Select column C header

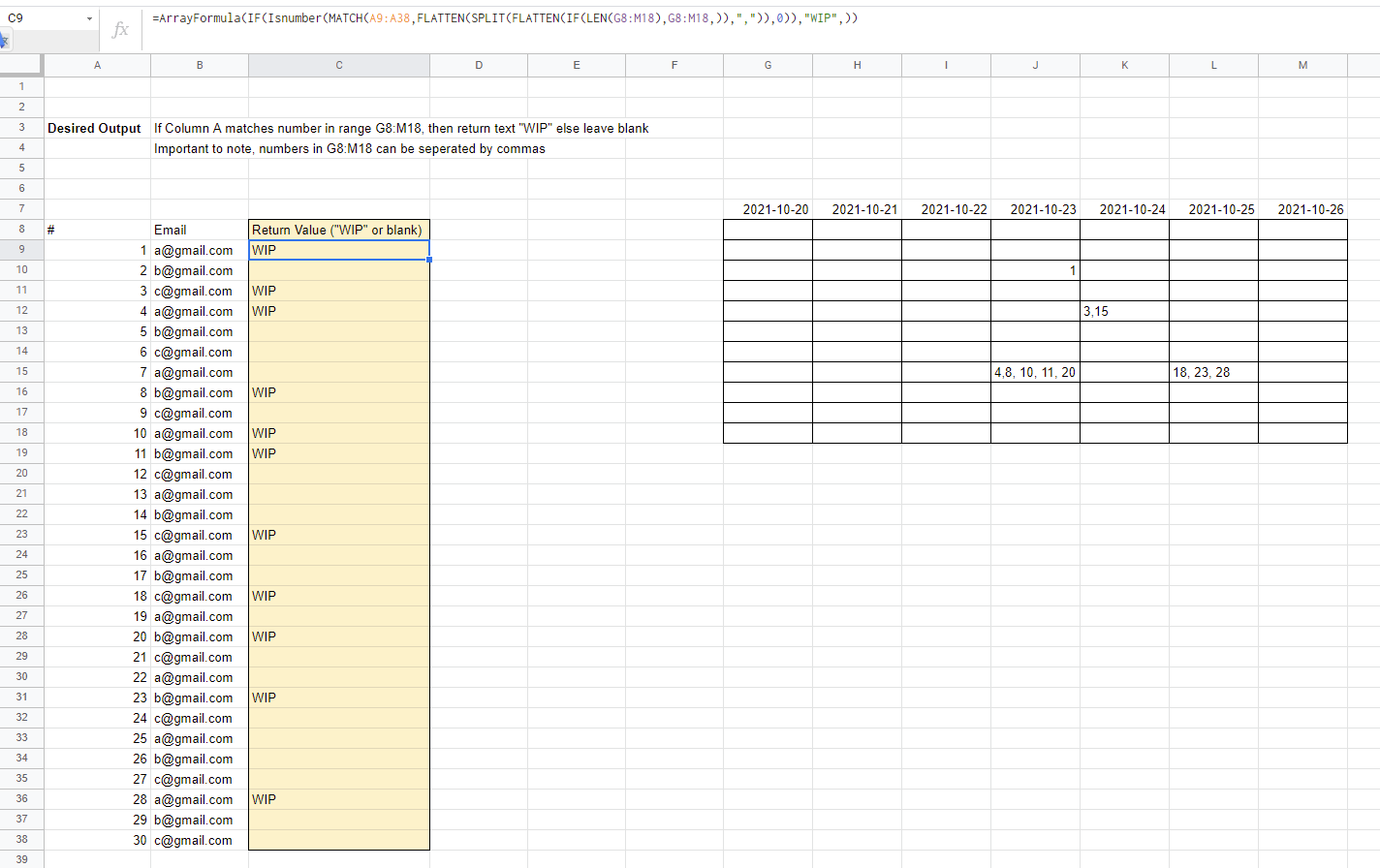[339, 65]
